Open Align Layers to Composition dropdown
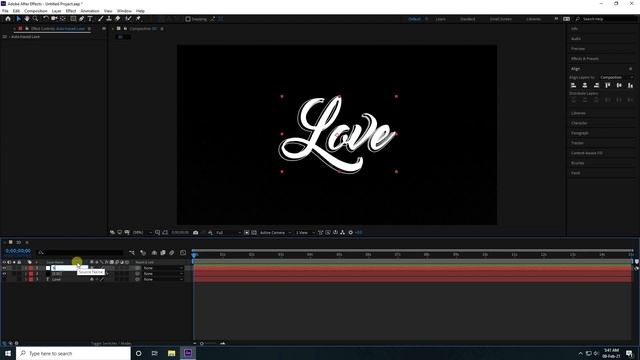640x360 pixels. [616, 77]
